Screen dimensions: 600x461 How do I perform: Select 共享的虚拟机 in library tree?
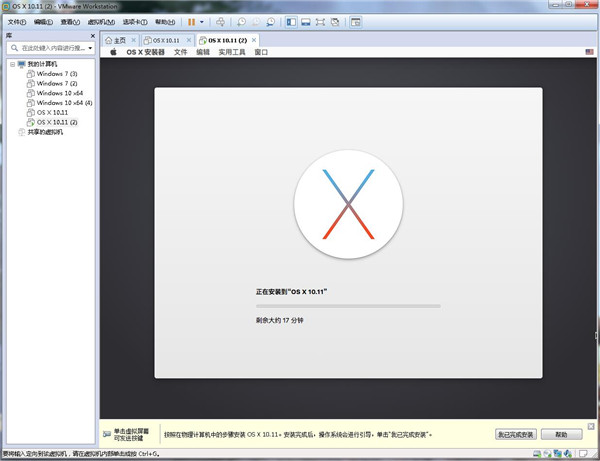(45, 132)
